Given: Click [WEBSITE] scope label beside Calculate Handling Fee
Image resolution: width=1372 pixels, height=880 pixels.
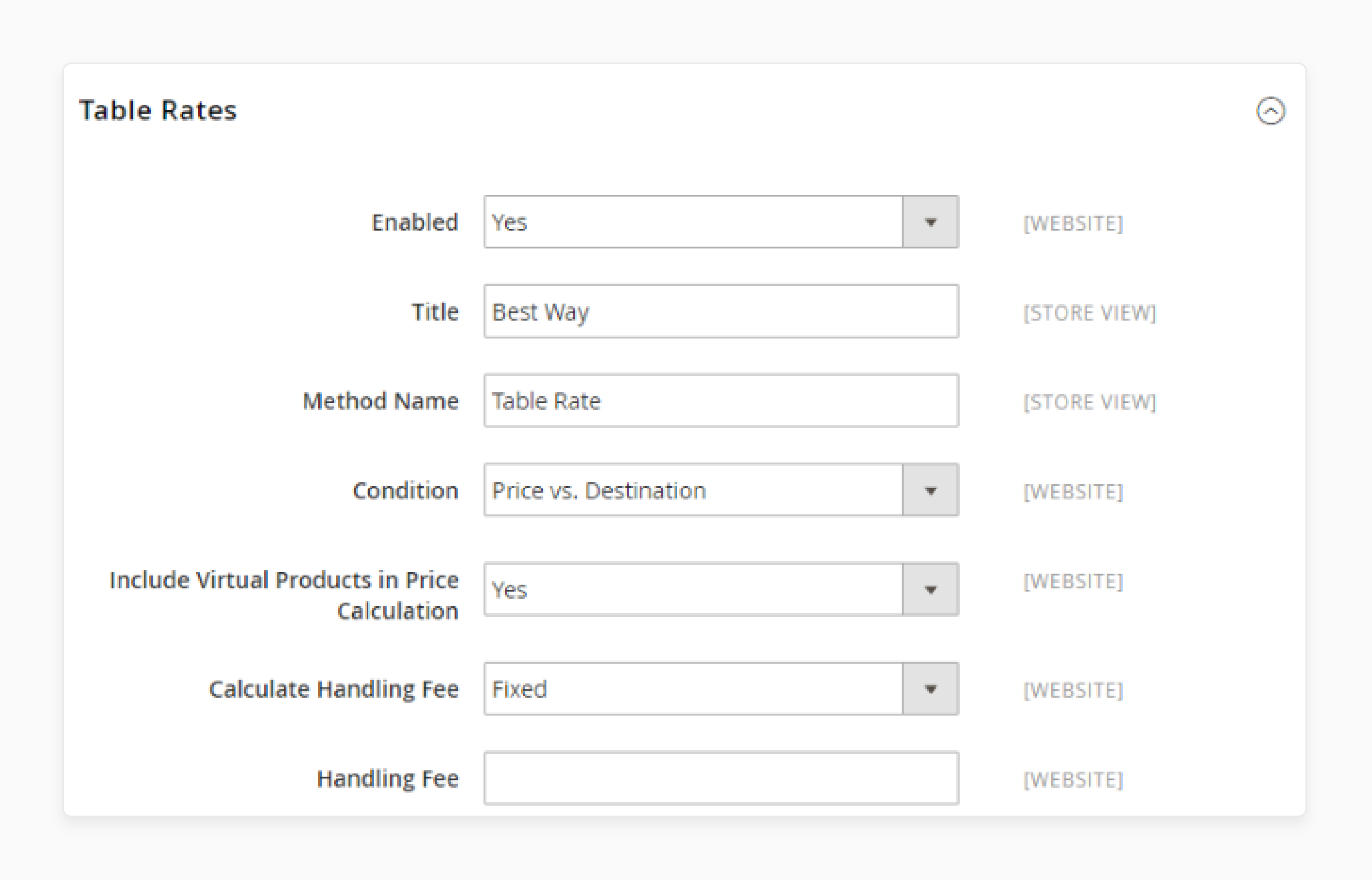Looking at the screenshot, I should [1073, 690].
